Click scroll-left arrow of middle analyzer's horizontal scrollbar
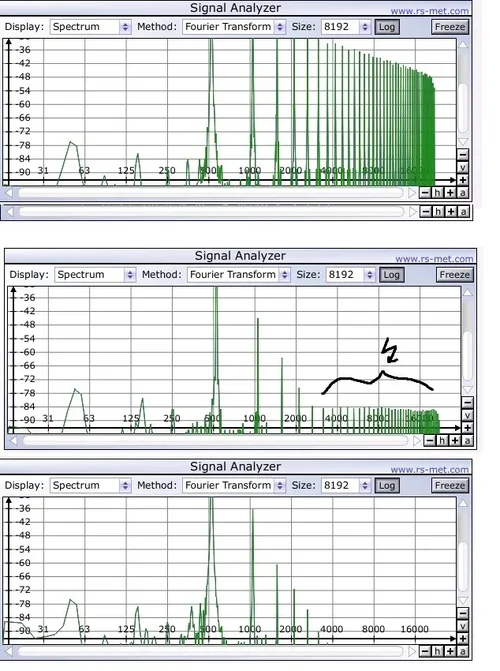Viewport: 500px width, 671px height. (14, 440)
